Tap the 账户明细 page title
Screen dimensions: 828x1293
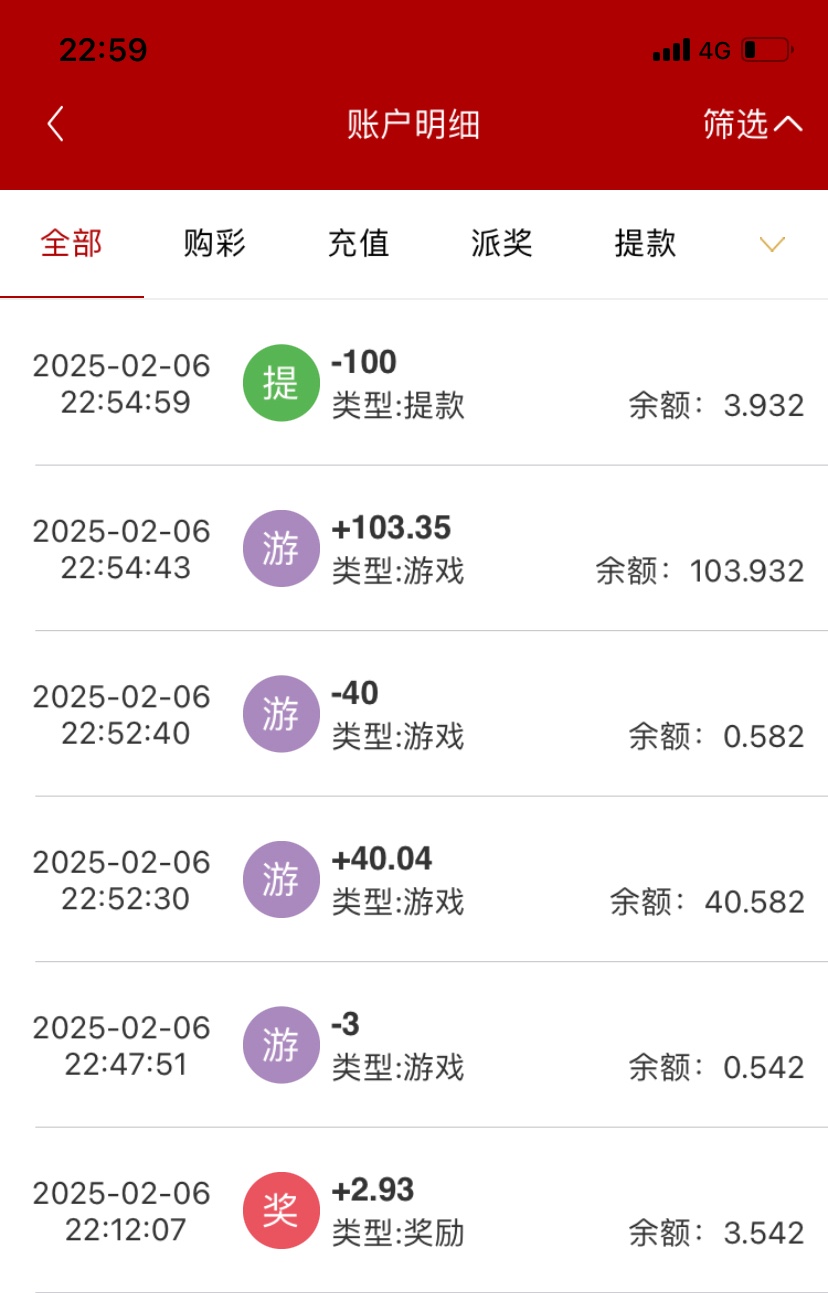click(x=413, y=124)
